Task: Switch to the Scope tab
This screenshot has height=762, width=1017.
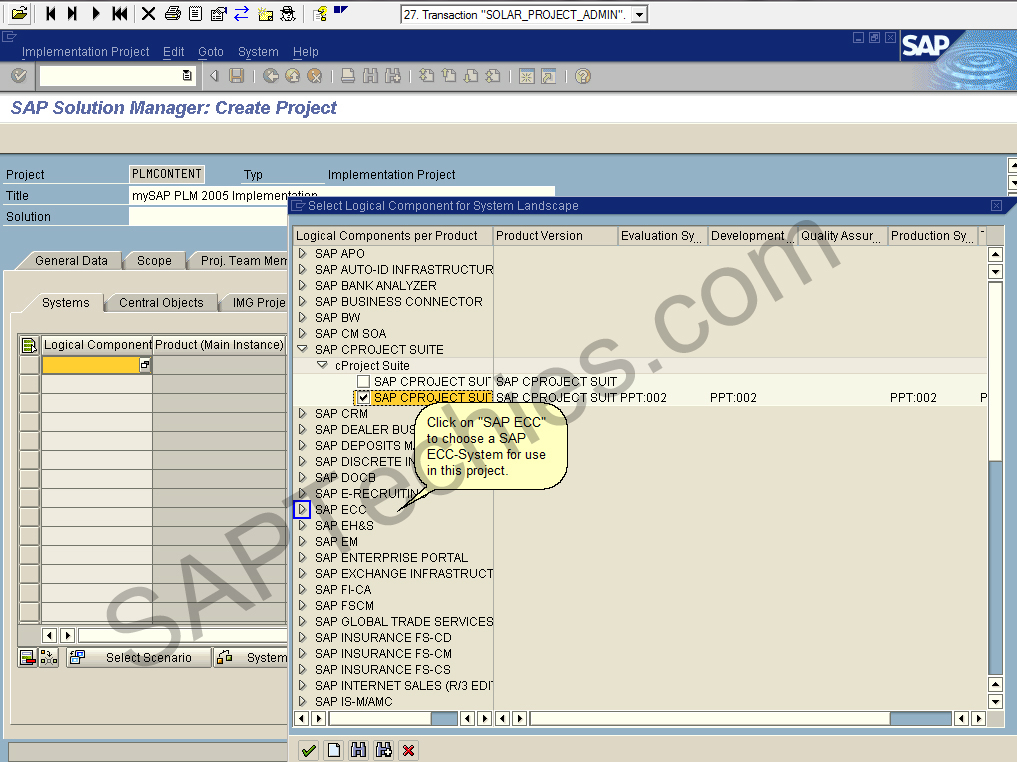Action: 154,261
